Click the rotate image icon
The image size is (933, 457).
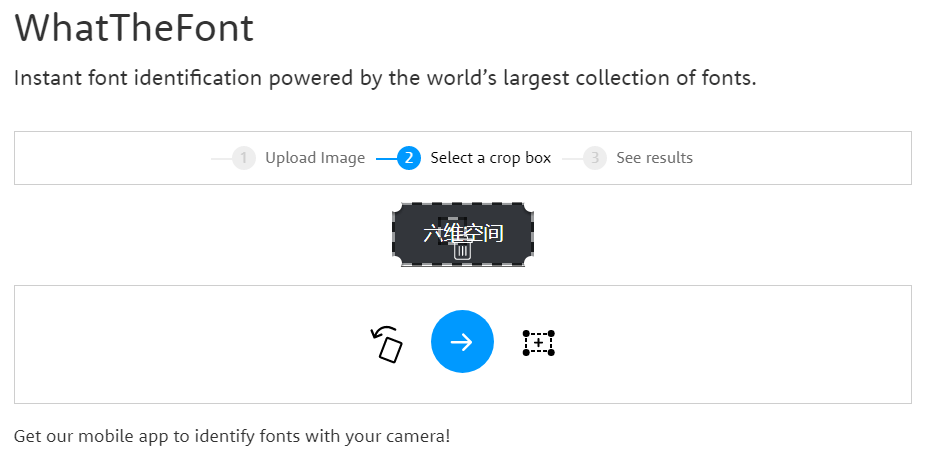point(387,344)
